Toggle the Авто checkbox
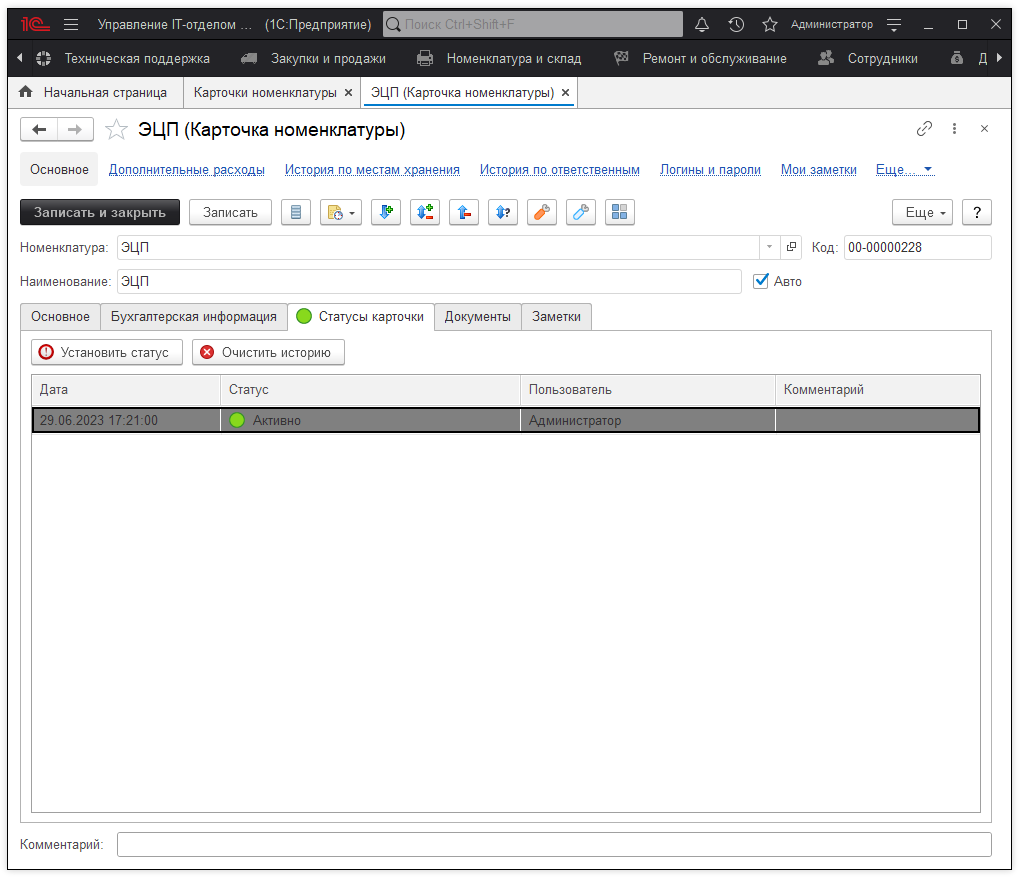Screen dimensions: 1019x877 click(761, 281)
